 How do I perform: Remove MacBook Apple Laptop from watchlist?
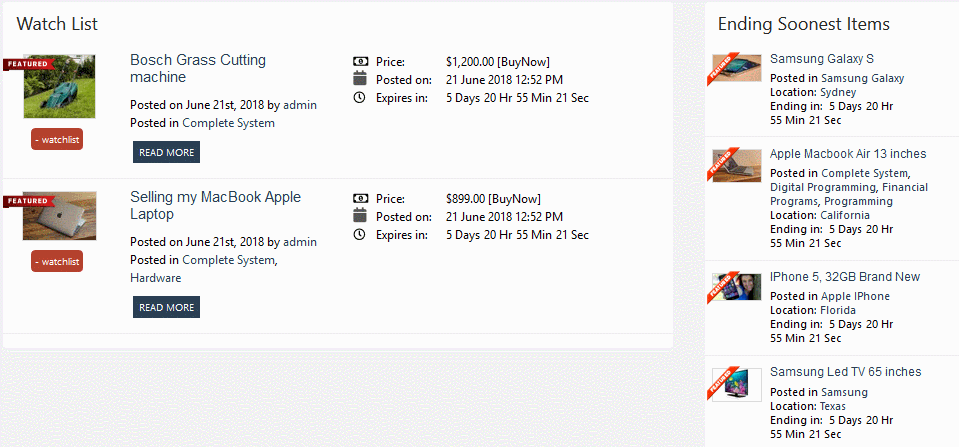tap(57, 262)
